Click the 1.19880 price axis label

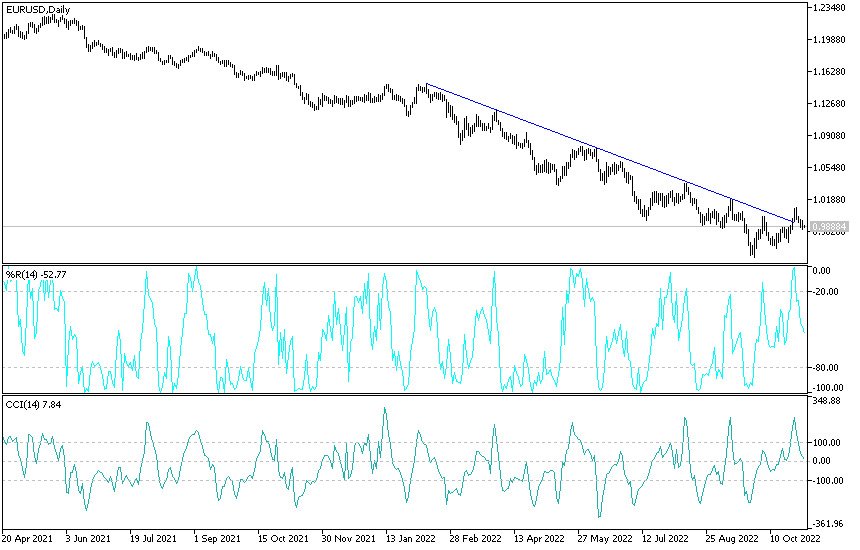click(829, 39)
